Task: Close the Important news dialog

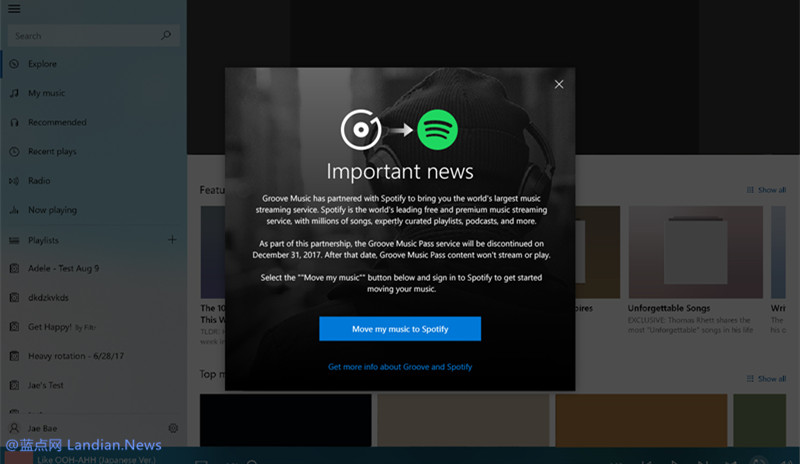Action: (559, 85)
